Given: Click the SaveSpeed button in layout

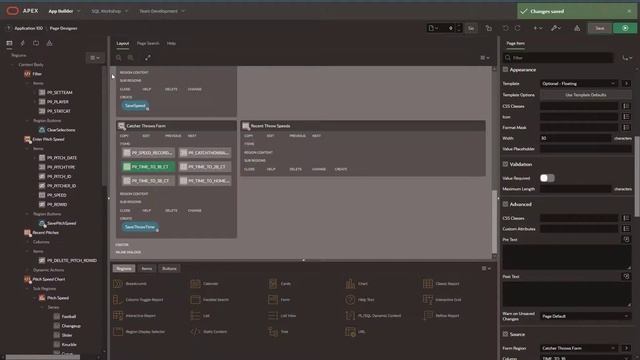Looking at the screenshot, I should pos(135,106).
